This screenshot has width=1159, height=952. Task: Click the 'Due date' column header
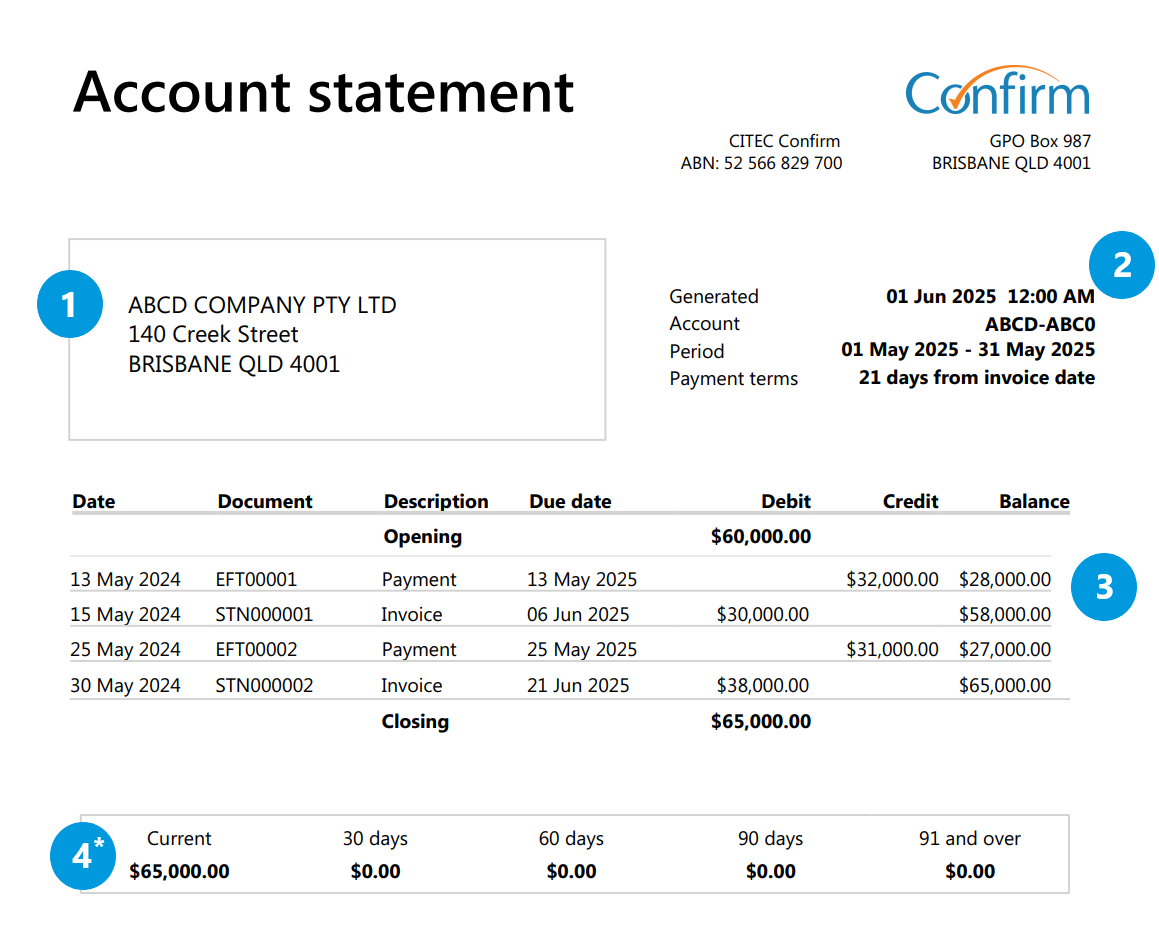[570, 502]
